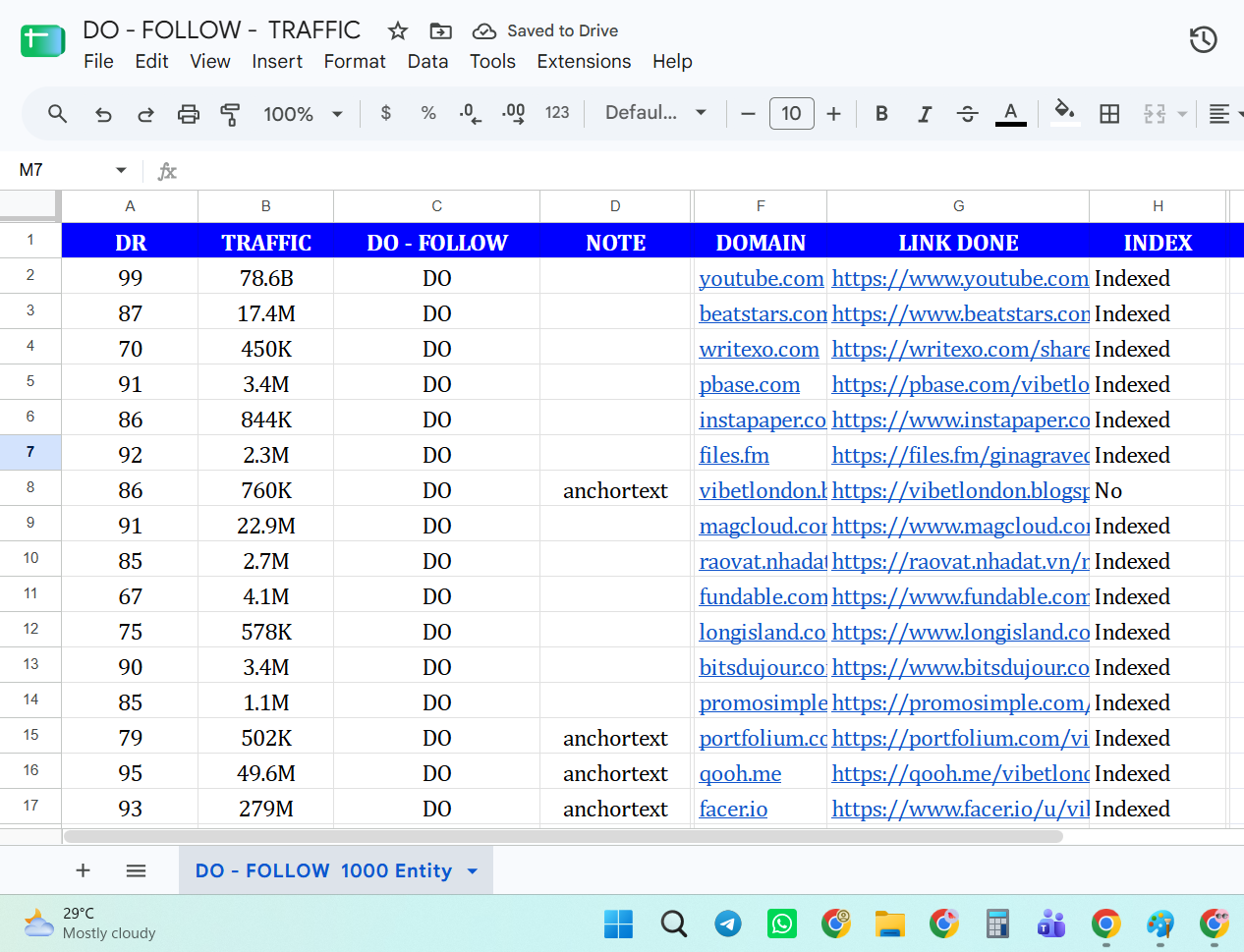Image resolution: width=1244 pixels, height=952 pixels.
Task: Increase decimal places
Action: coord(513,114)
